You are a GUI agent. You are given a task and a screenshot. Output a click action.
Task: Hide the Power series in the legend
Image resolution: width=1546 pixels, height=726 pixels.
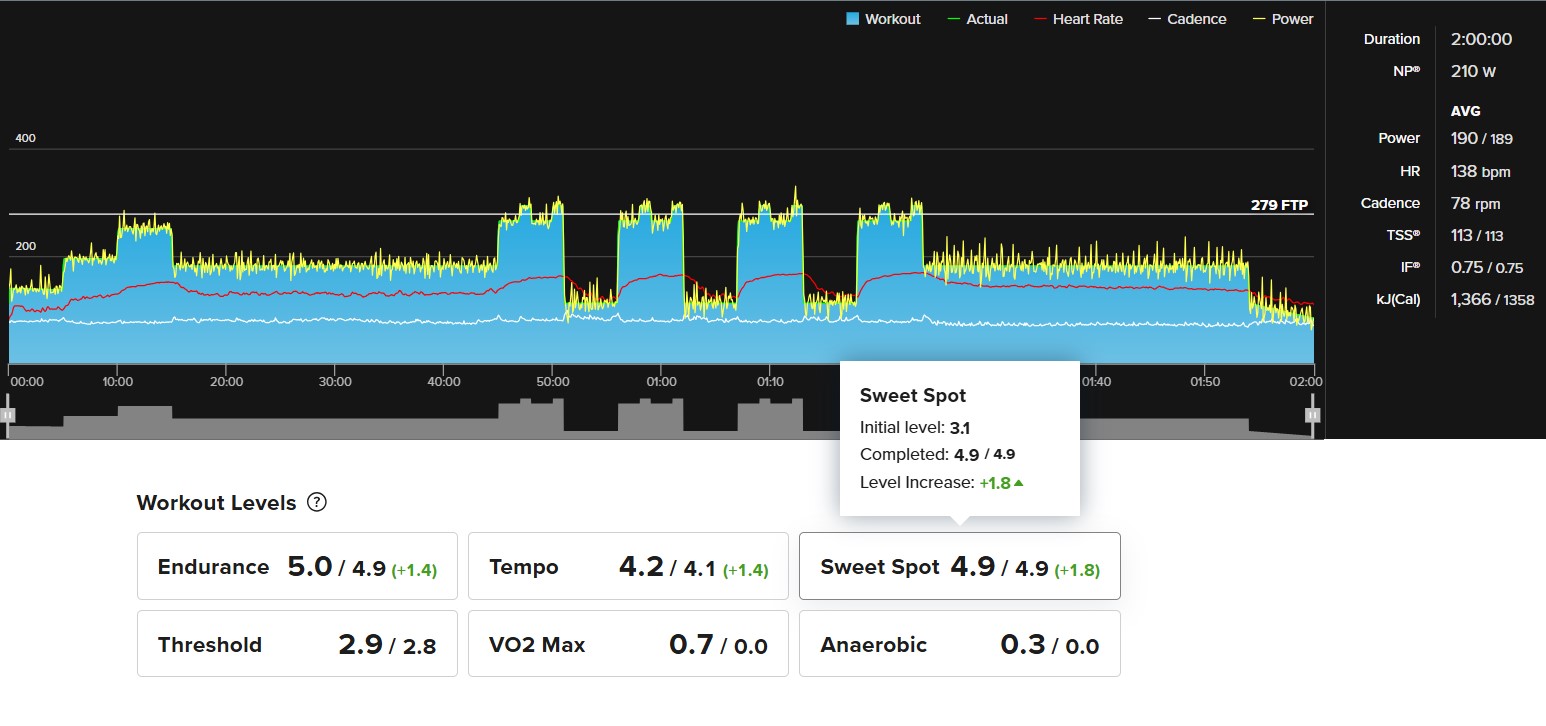pos(1283,19)
